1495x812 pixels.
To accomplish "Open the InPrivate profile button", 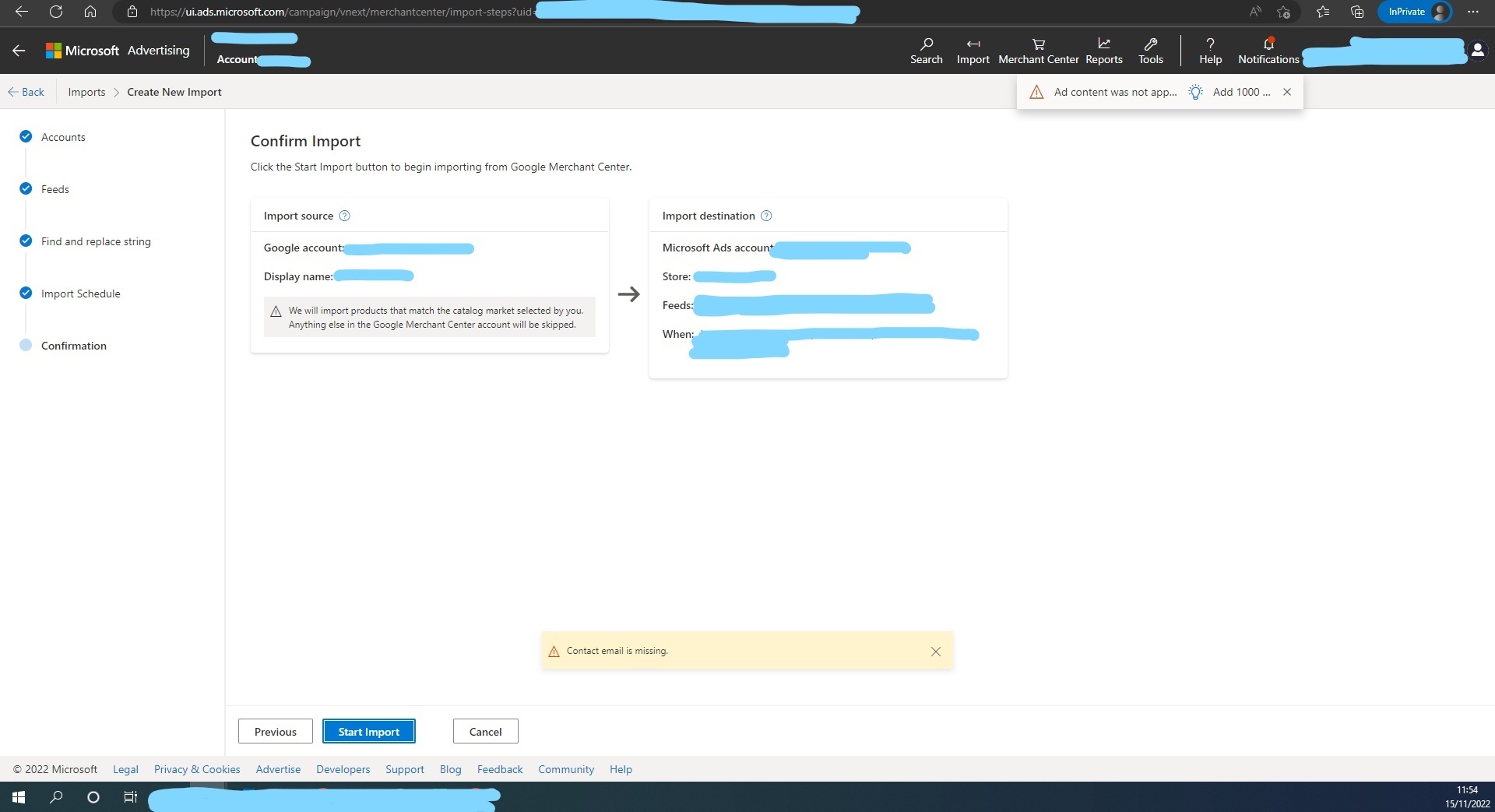I will [1415, 12].
